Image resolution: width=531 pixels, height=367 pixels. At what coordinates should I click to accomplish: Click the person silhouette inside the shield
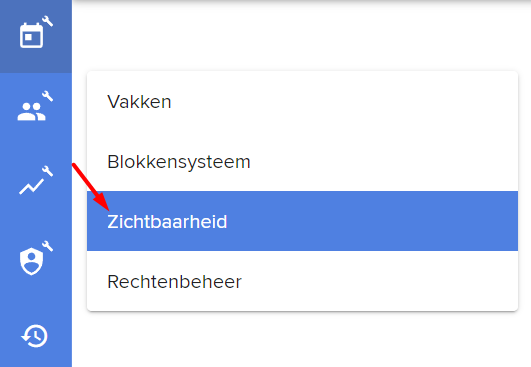(31, 260)
